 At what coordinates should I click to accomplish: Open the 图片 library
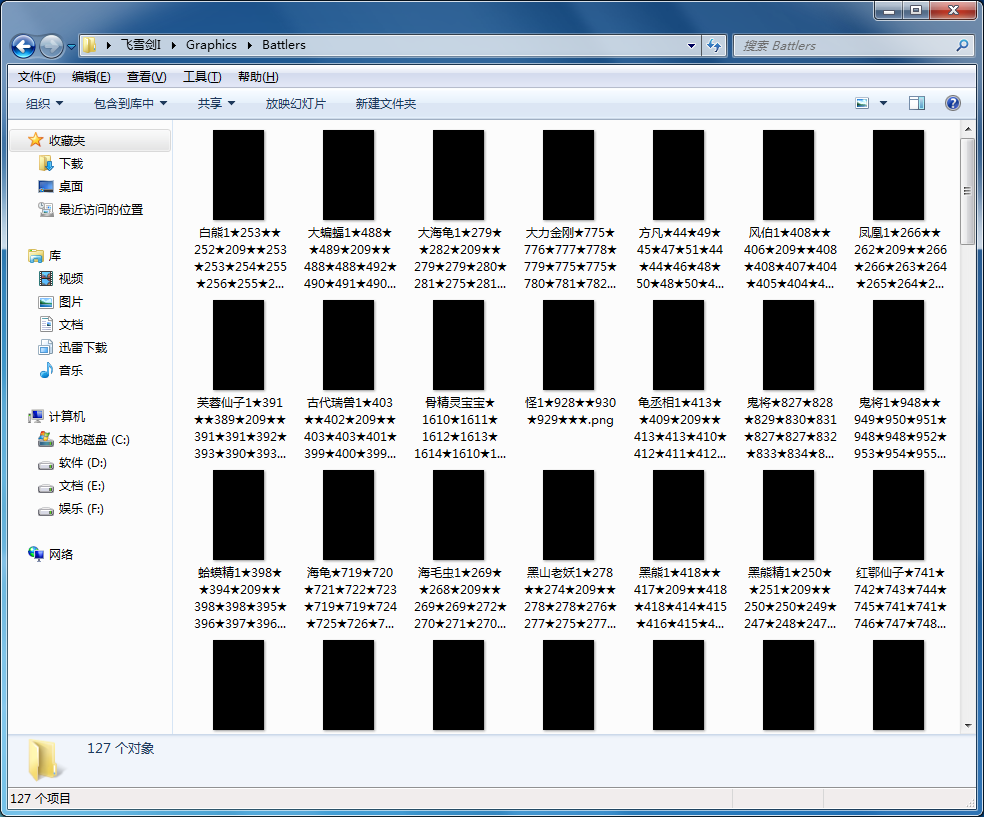click(x=70, y=302)
